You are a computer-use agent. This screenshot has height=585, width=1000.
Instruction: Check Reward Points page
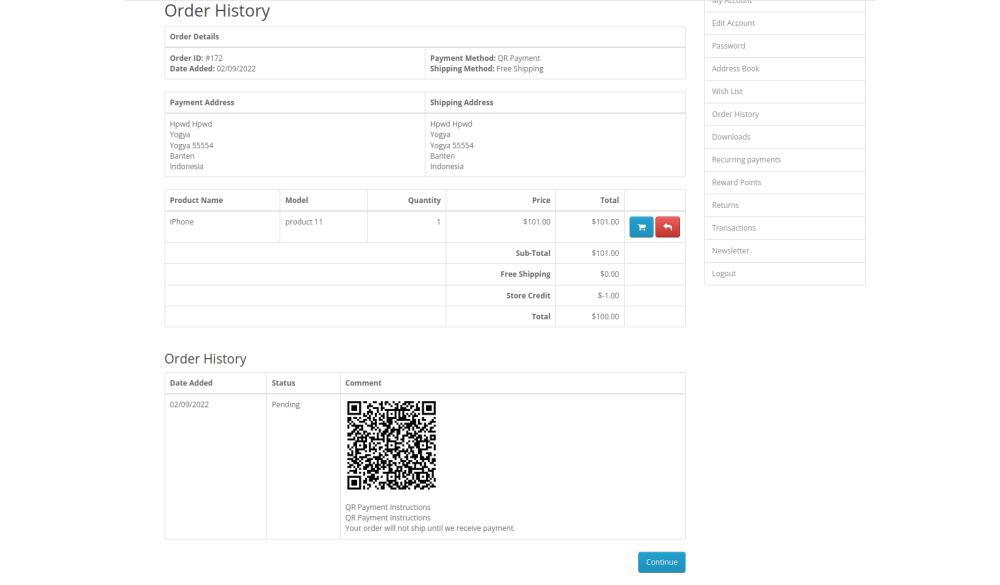click(x=736, y=182)
